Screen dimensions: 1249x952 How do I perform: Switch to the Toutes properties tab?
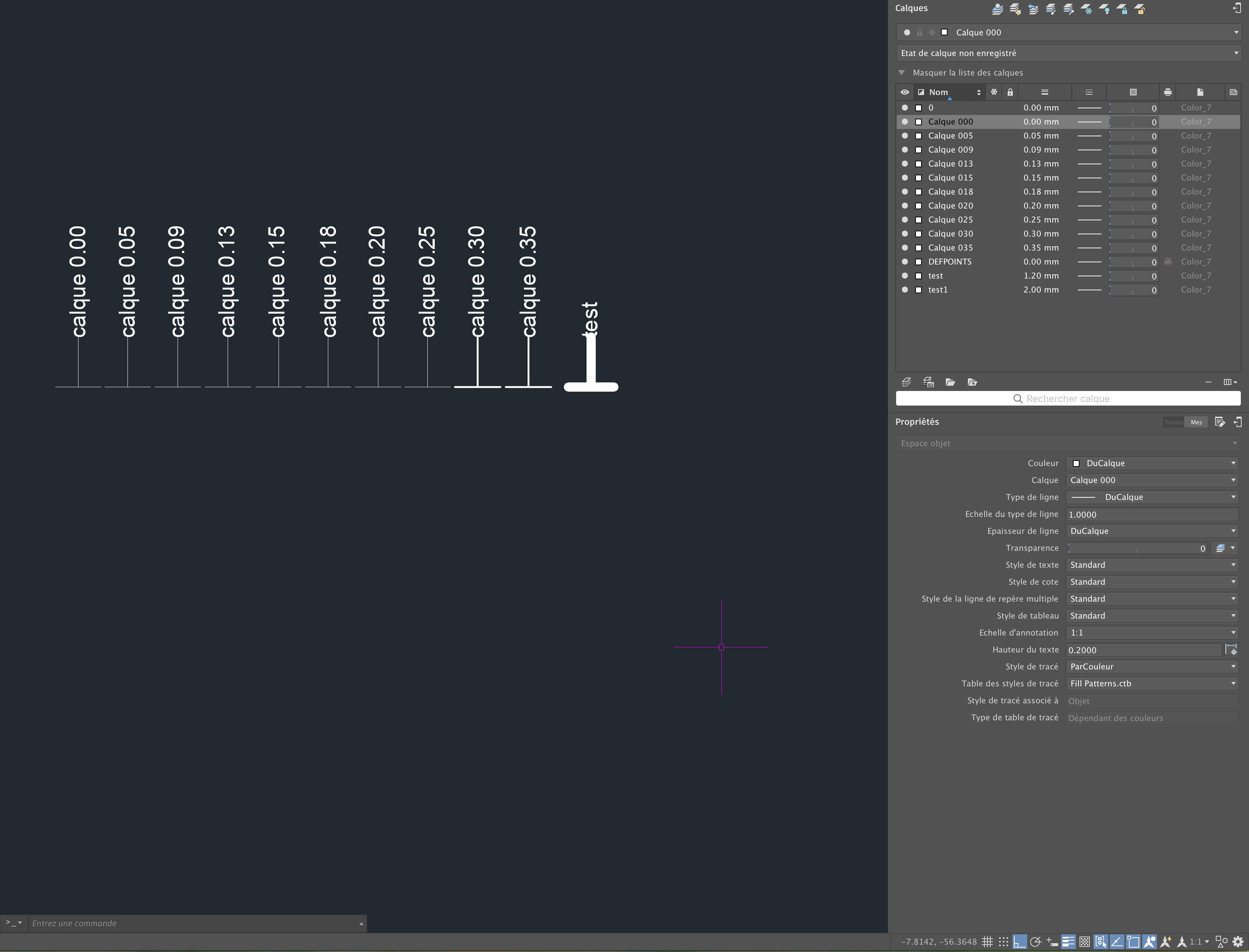(x=1173, y=422)
